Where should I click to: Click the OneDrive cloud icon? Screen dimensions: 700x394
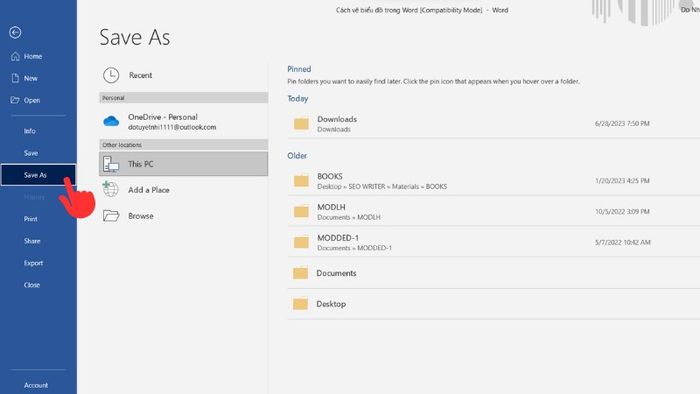(x=111, y=121)
